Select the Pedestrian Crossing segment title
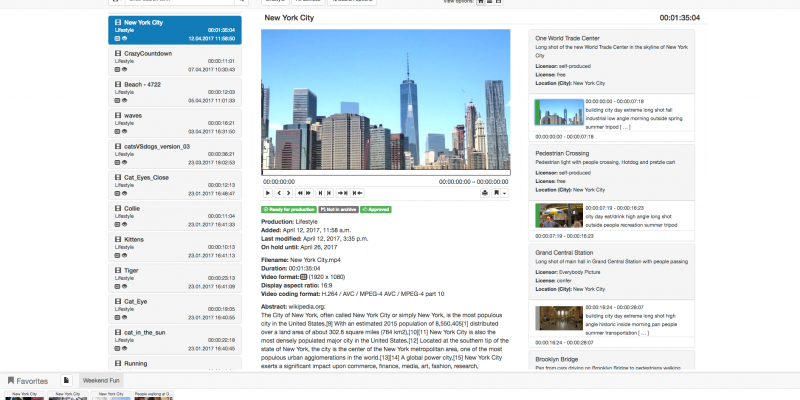This screenshot has height=400, width=800. [x=562, y=153]
